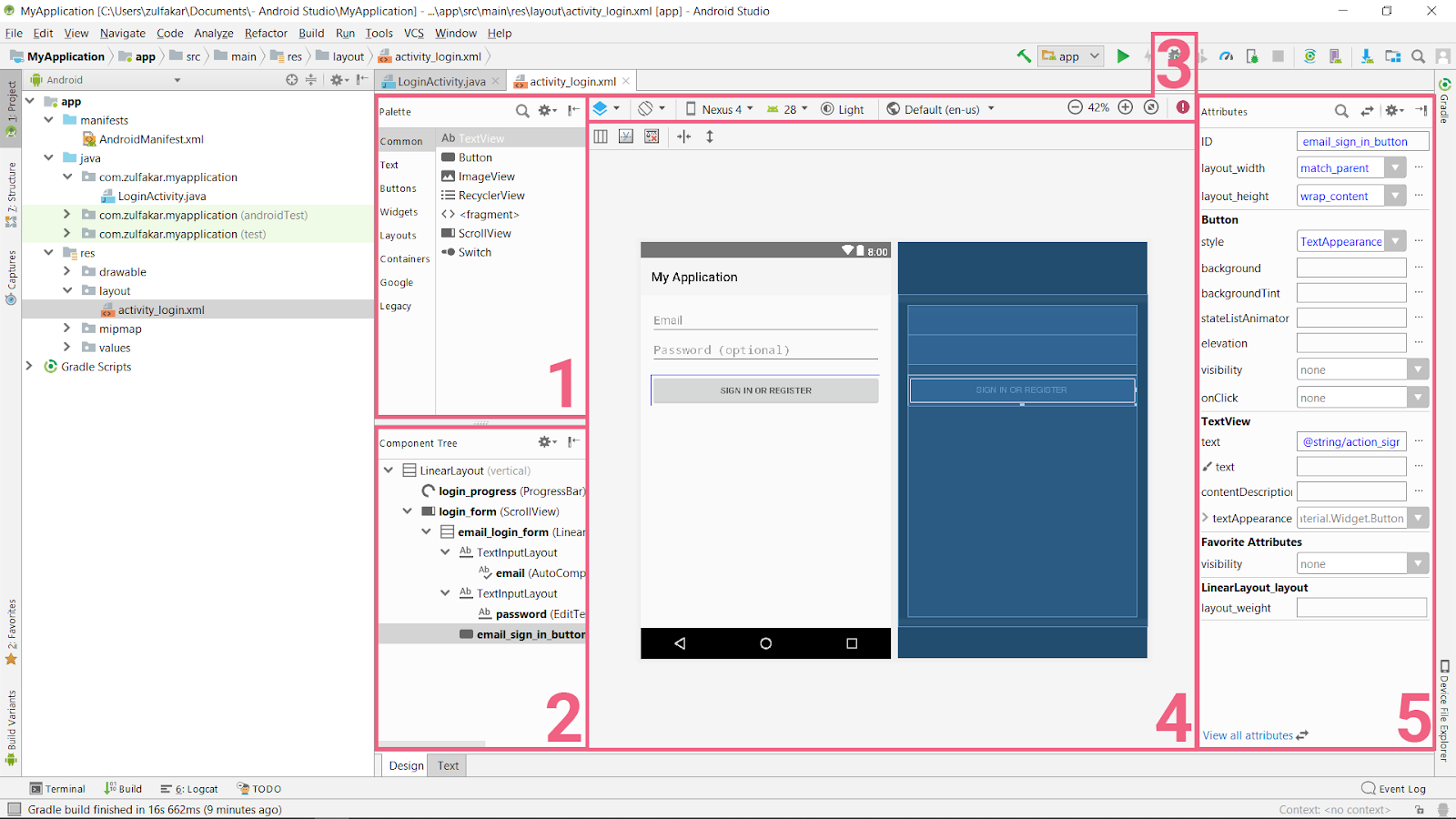
Task: Click the clear all weights icon
Action: coord(652,136)
